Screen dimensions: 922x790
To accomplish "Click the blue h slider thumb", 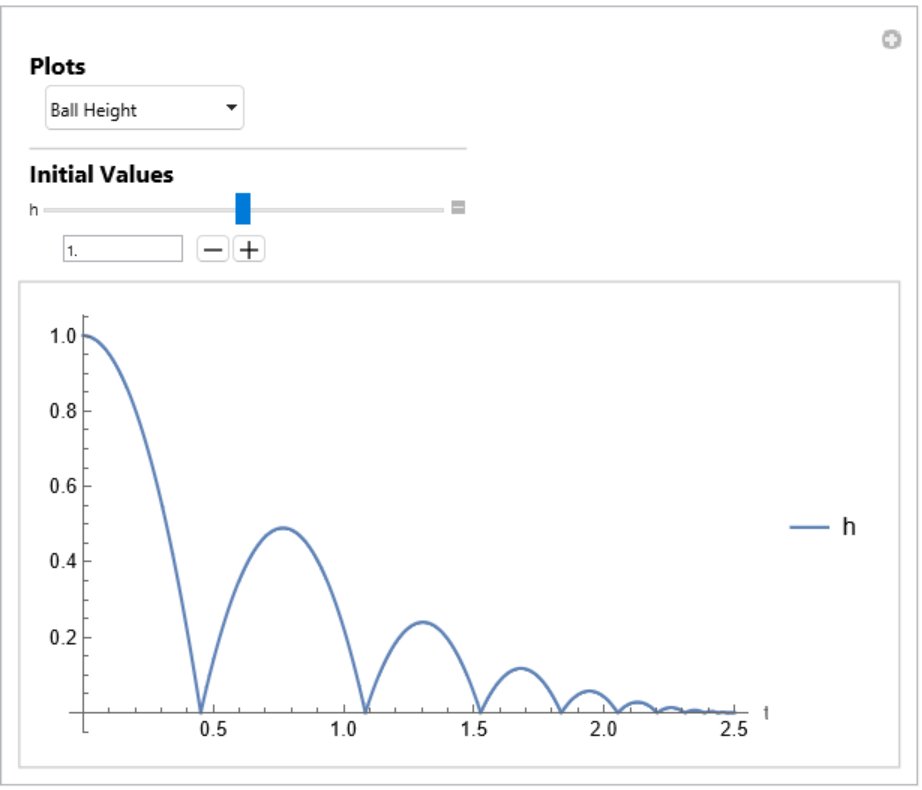I will (x=243, y=208).
